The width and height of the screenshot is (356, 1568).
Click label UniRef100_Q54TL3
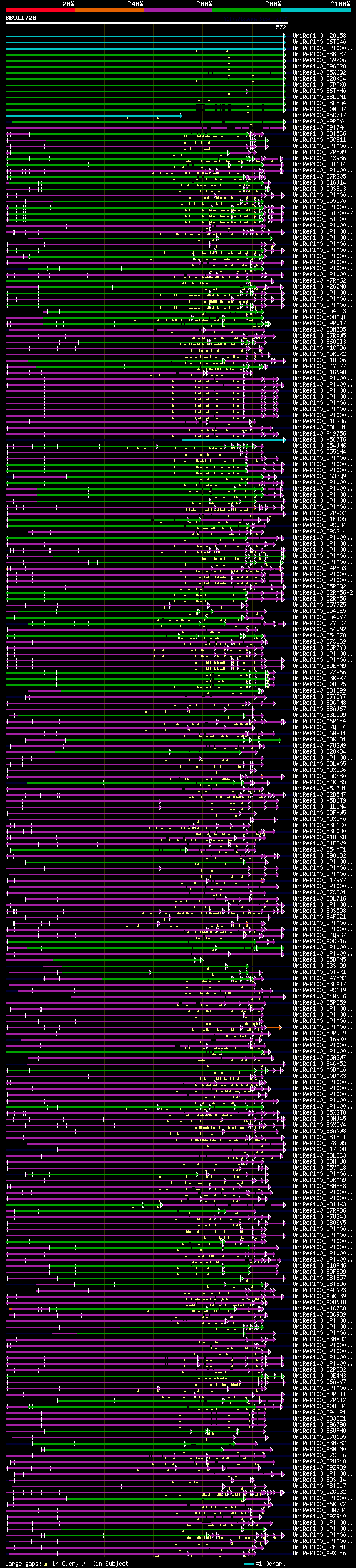pyautogui.click(x=319, y=311)
